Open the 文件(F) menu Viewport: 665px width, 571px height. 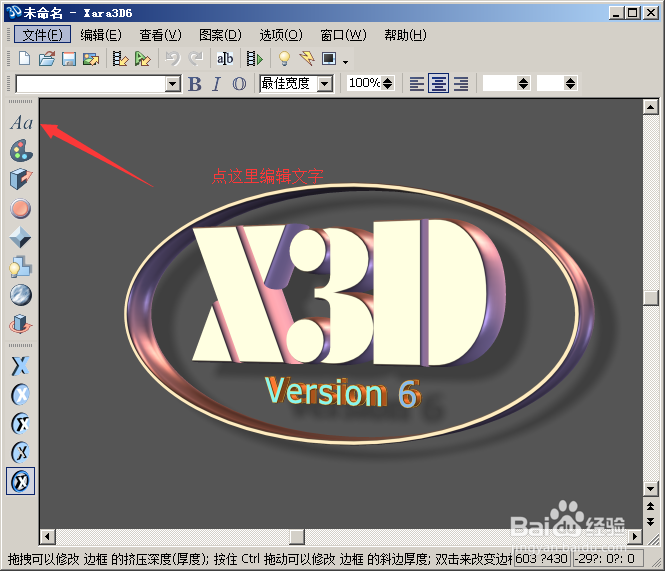(42, 35)
